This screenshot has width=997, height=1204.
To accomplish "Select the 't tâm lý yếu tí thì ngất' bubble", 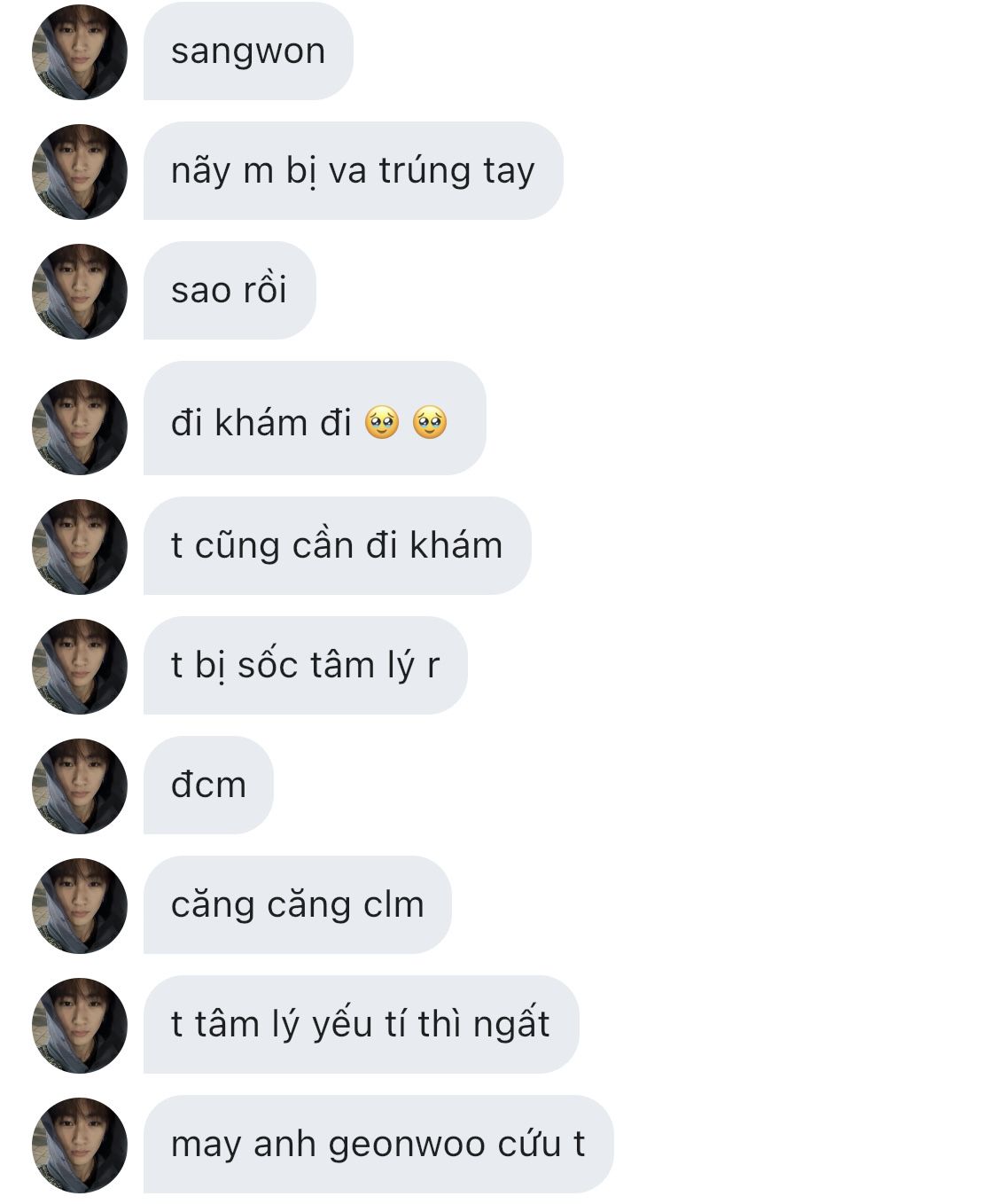I will 361,1025.
